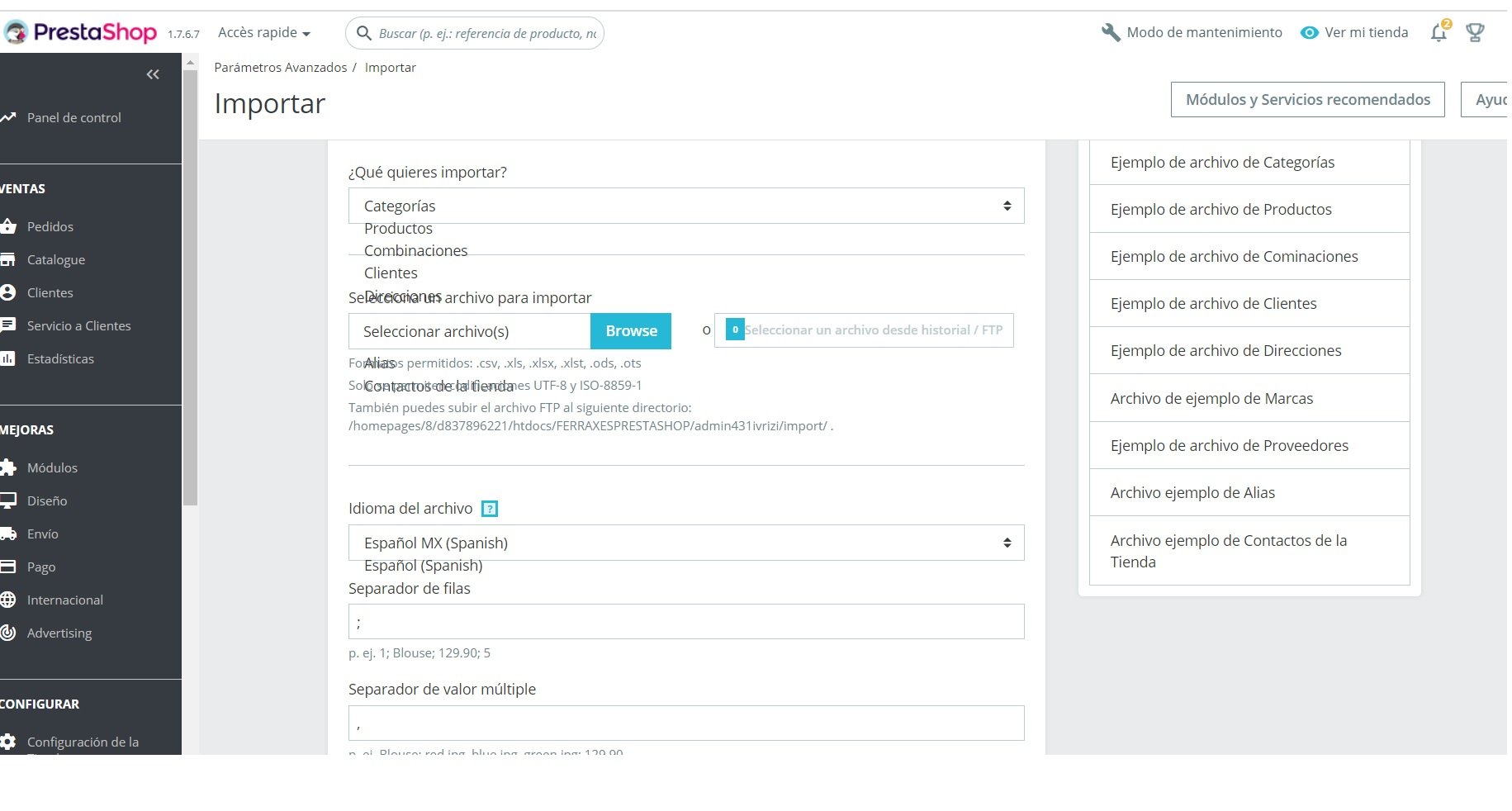Click the Parámetros Avanzados breadcrumb link
Viewport: 1512px width, 811px height.
point(281,68)
